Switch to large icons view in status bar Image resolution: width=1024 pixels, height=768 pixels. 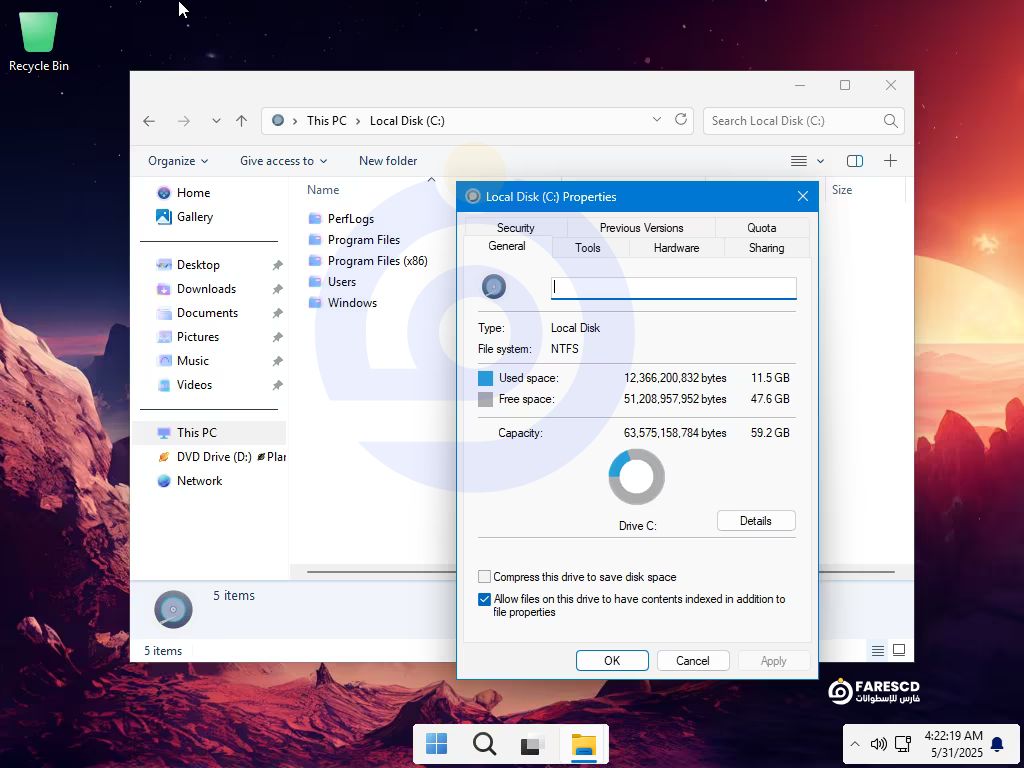(x=899, y=650)
